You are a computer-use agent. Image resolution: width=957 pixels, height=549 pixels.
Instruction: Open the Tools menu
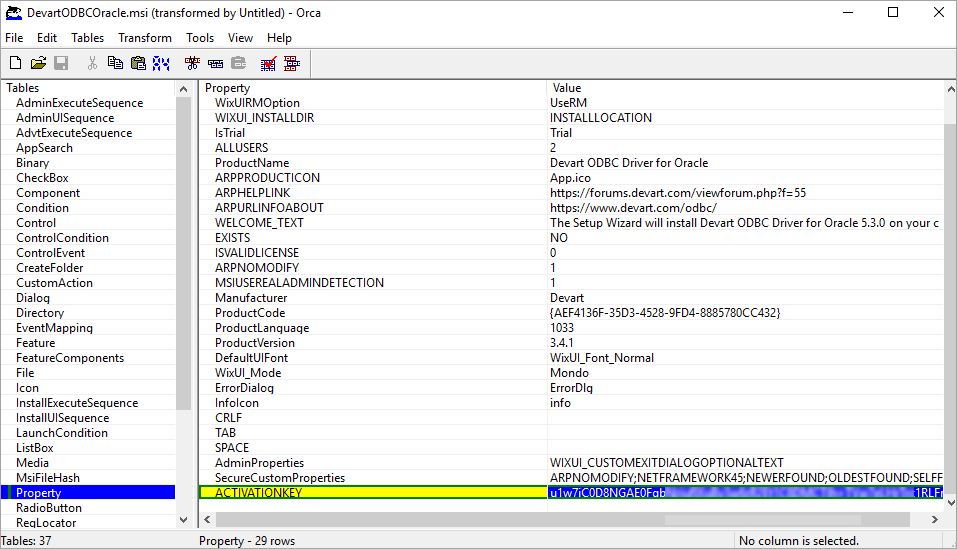pyautogui.click(x=200, y=38)
